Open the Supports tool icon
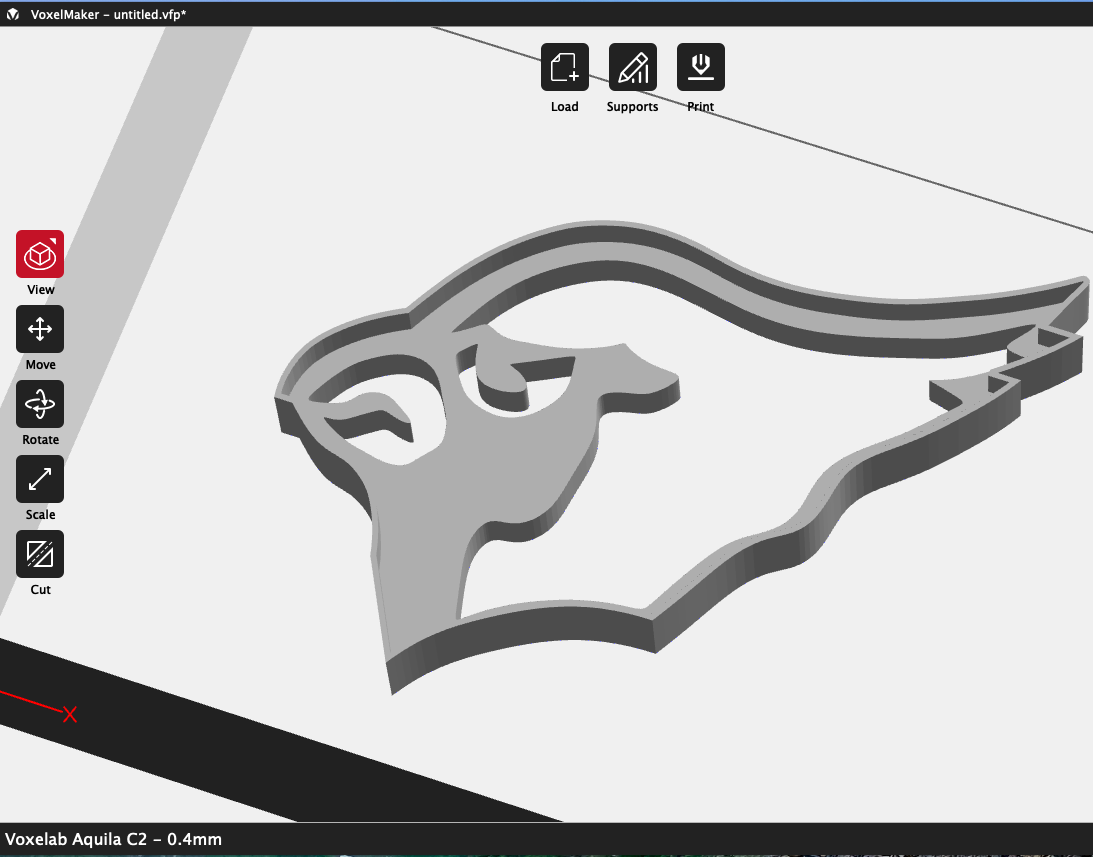 (x=633, y=67)
